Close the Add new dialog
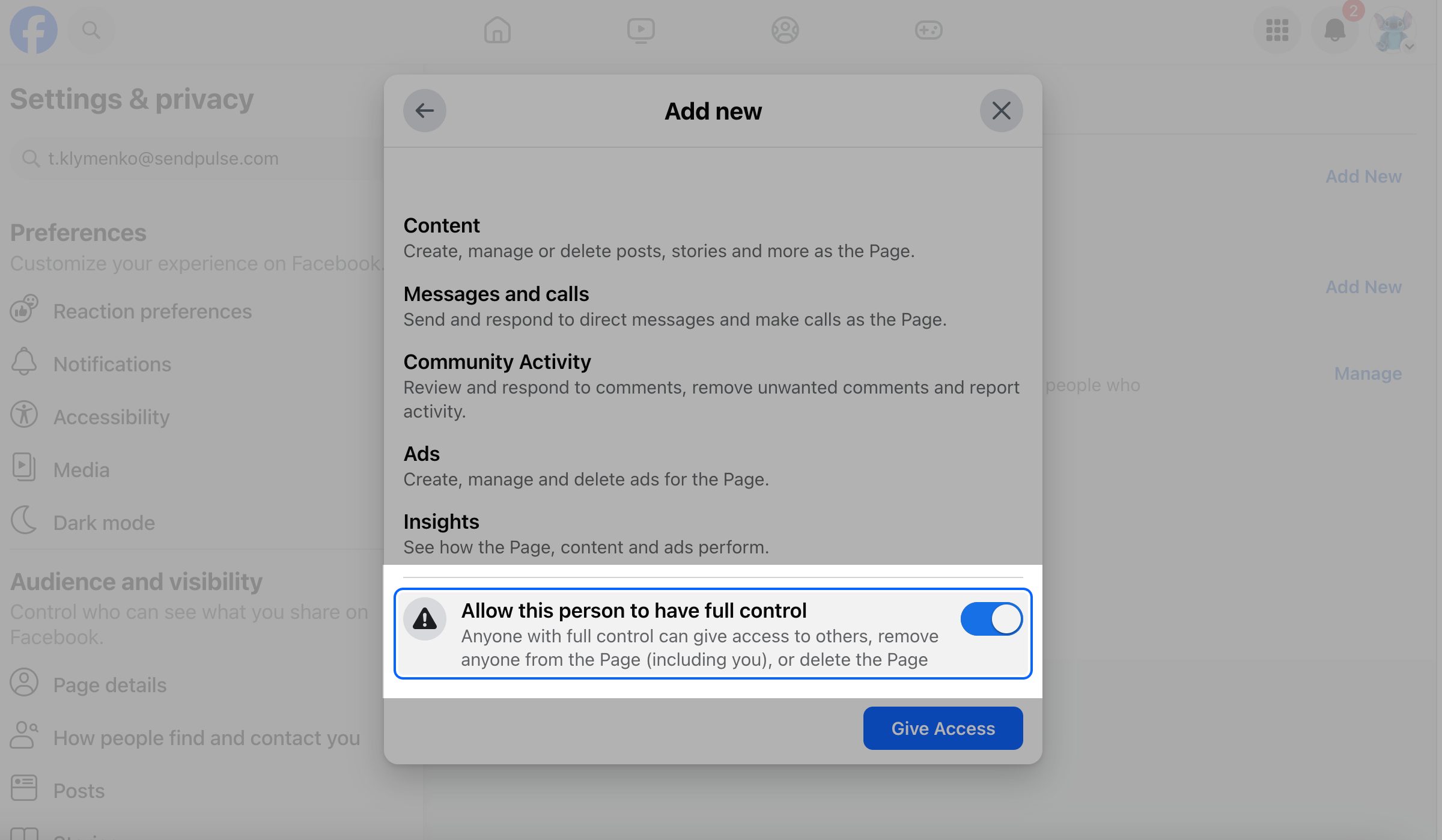1442x840 pixels. click(x=1001, y=111)
